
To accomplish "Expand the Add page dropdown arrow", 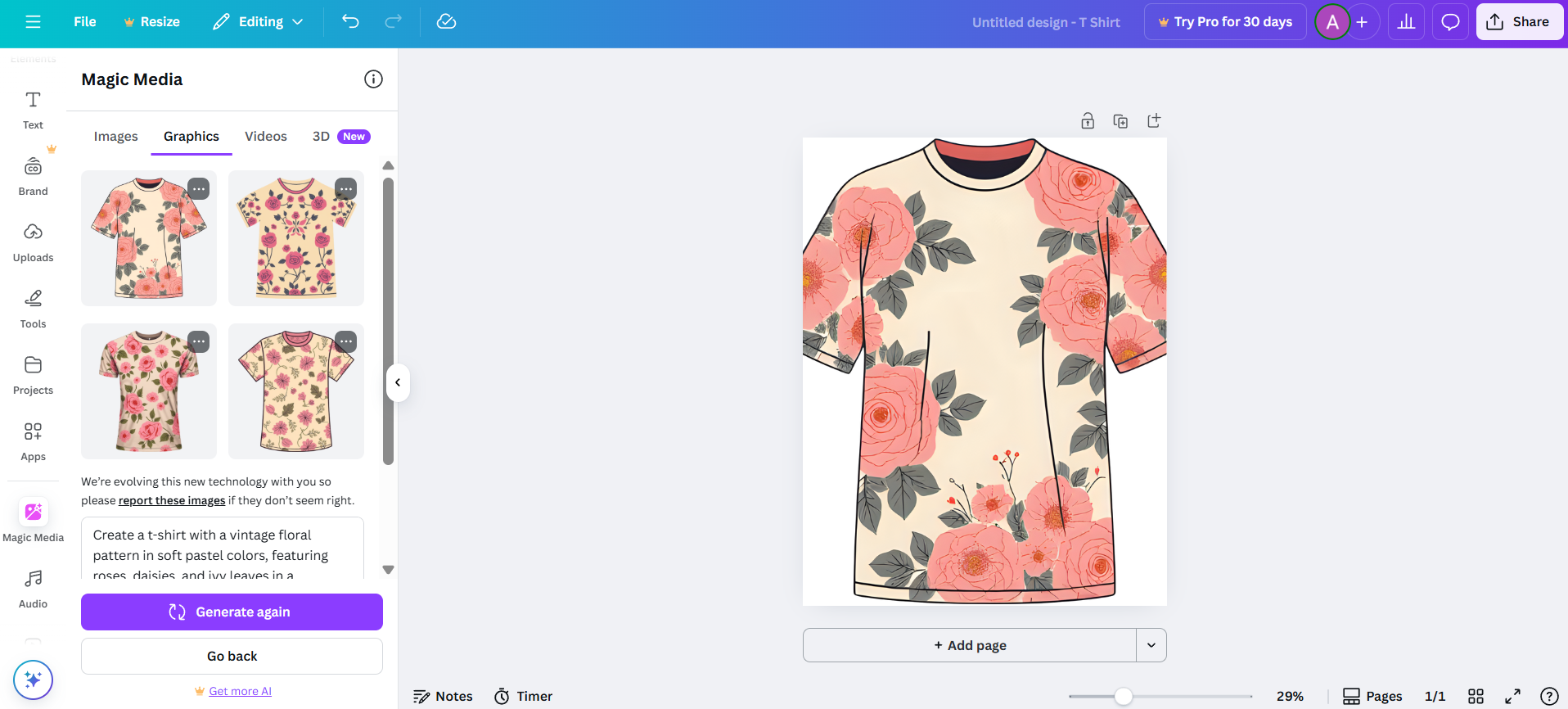I will tap(1151, 645).
